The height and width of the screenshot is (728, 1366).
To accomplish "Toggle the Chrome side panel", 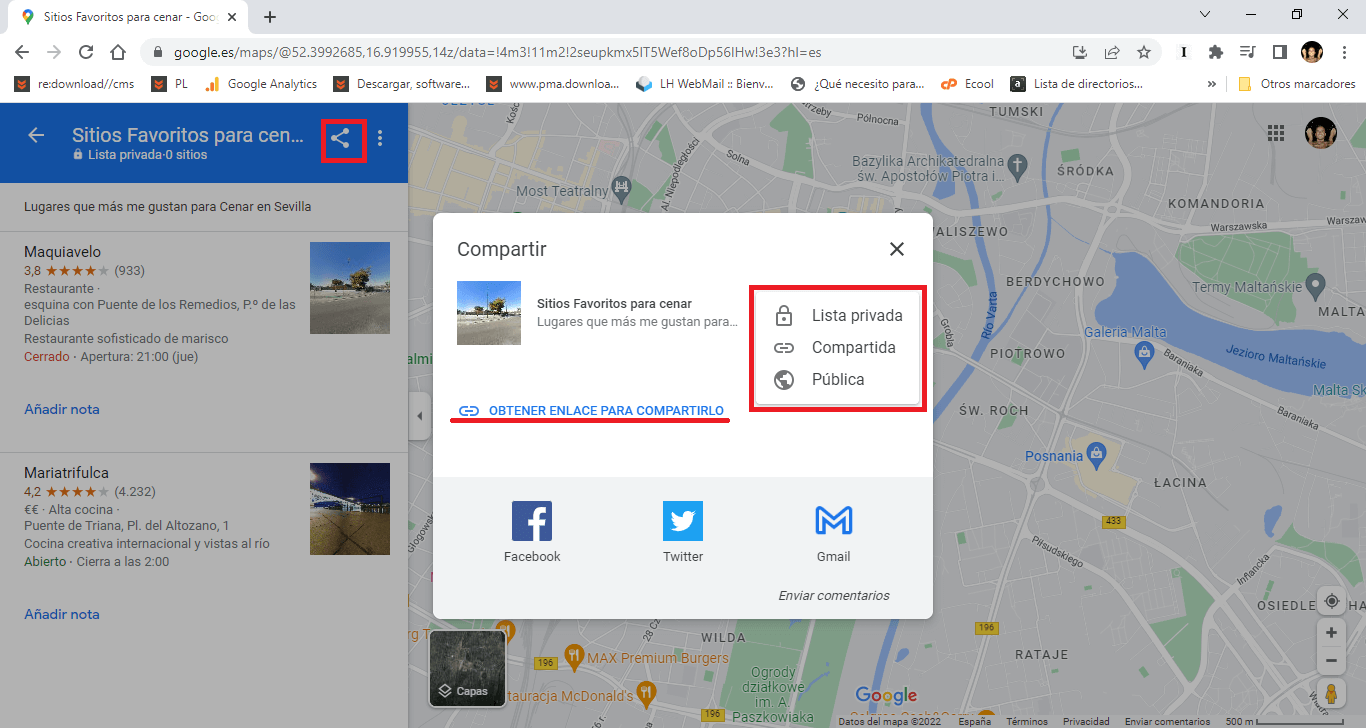I will (1279, 52).
